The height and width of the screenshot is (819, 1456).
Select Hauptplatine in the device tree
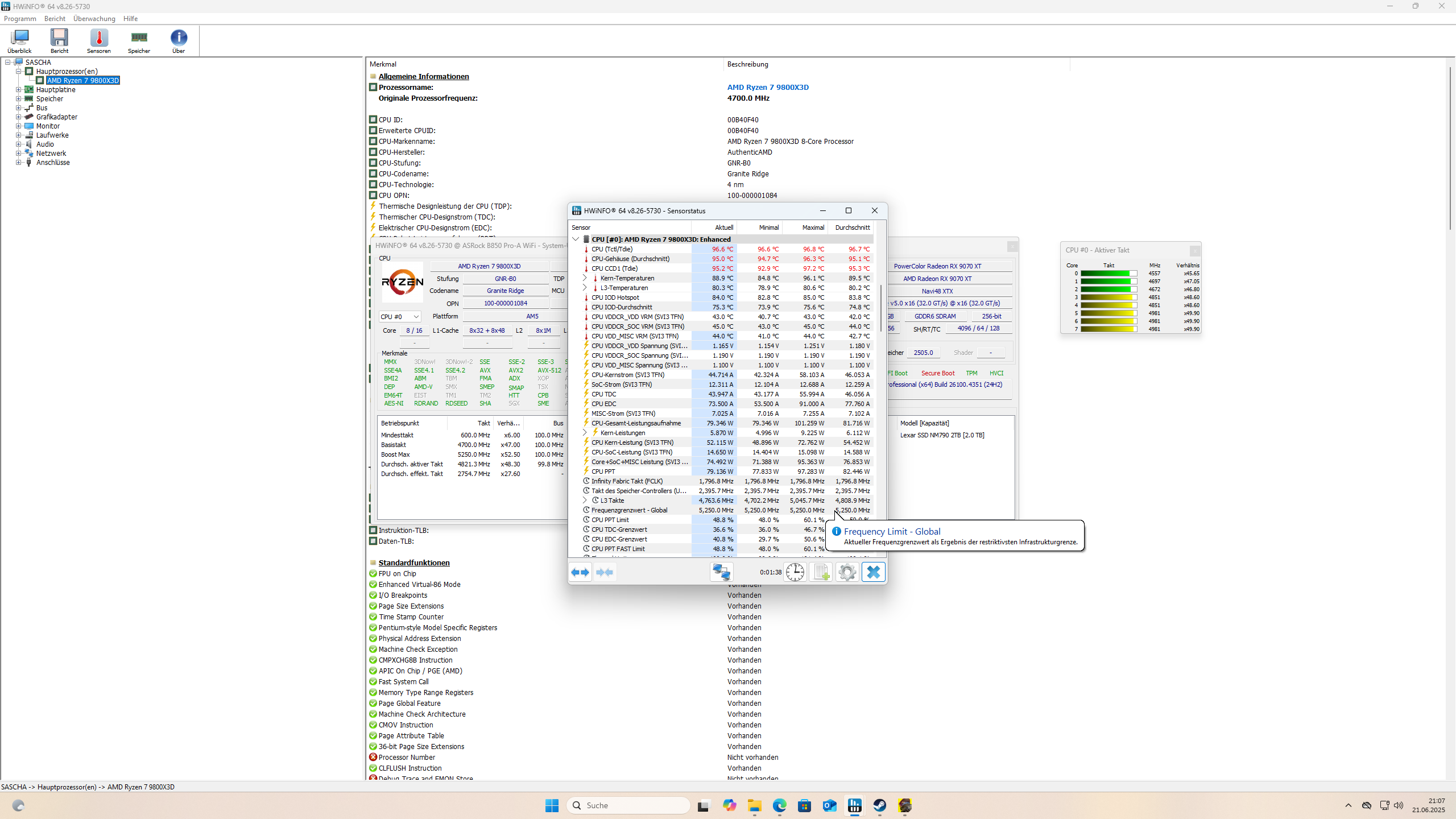pyautogui.click(x=55, y=90)
